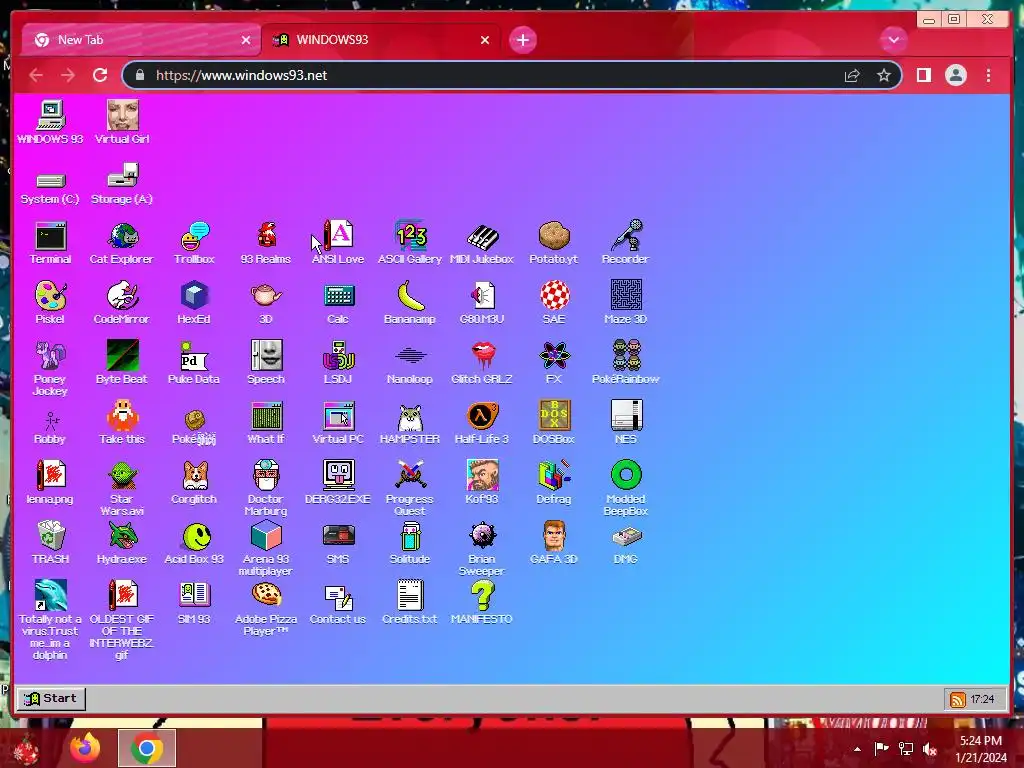Open the HAMPSTER icon
The image size is (1024, 768).
tap(410, 423)
